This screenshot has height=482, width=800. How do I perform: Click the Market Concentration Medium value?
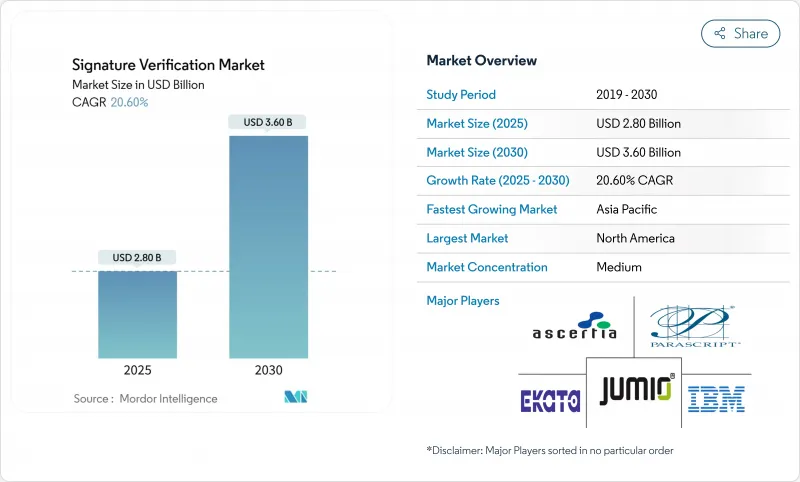(618, 267)
